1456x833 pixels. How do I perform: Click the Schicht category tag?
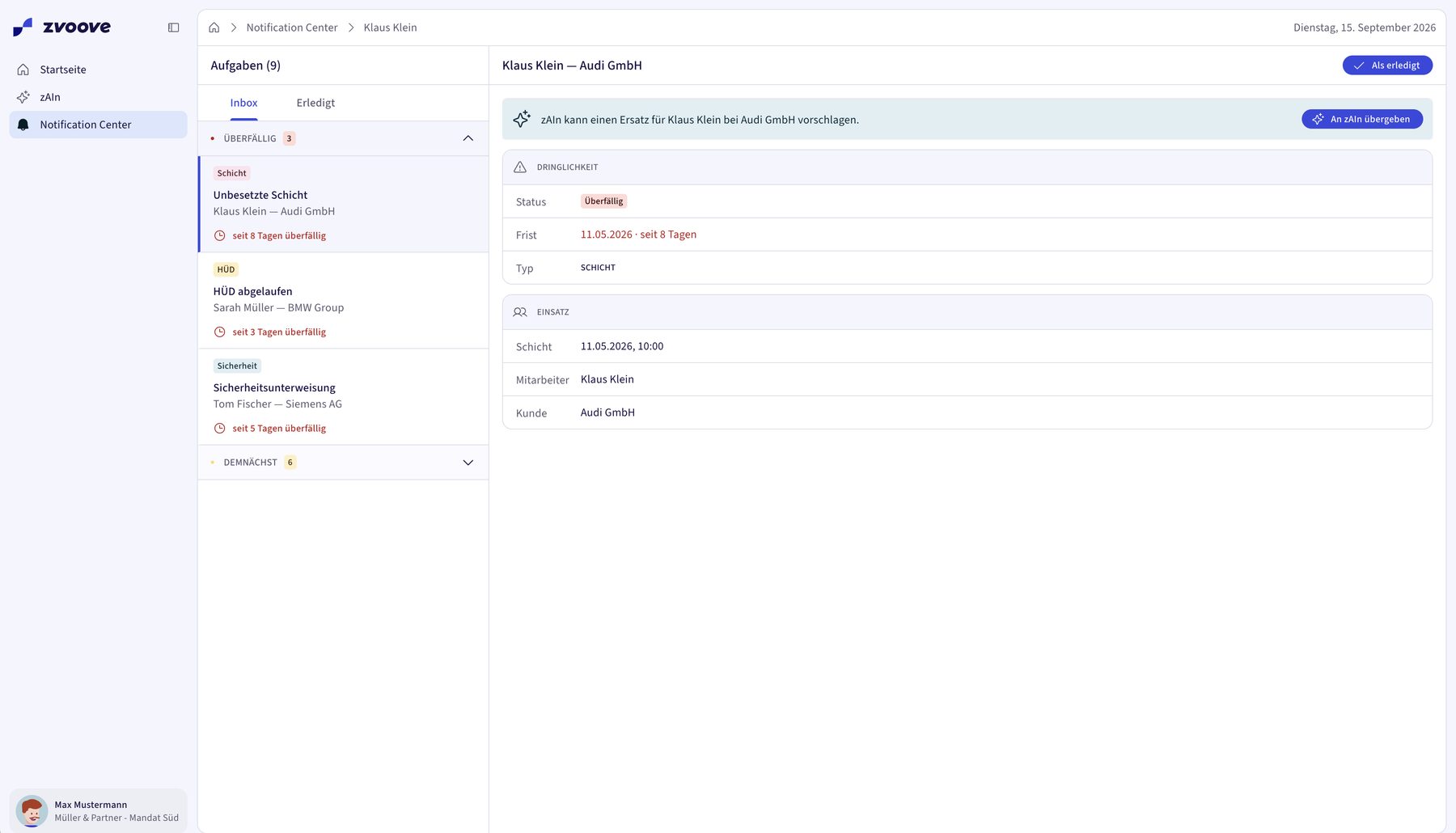click(232, 173)
